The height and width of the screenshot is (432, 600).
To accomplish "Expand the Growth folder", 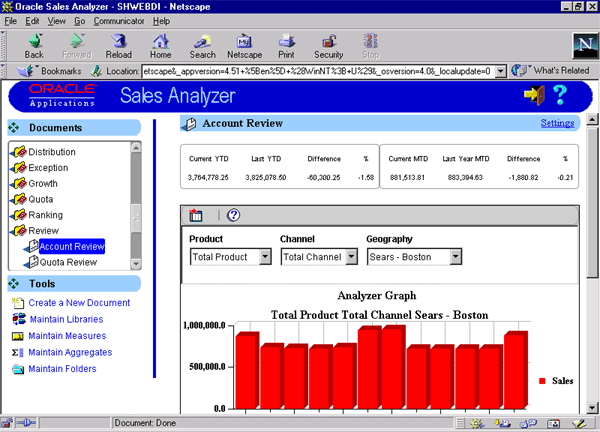I will pos(18,184).
